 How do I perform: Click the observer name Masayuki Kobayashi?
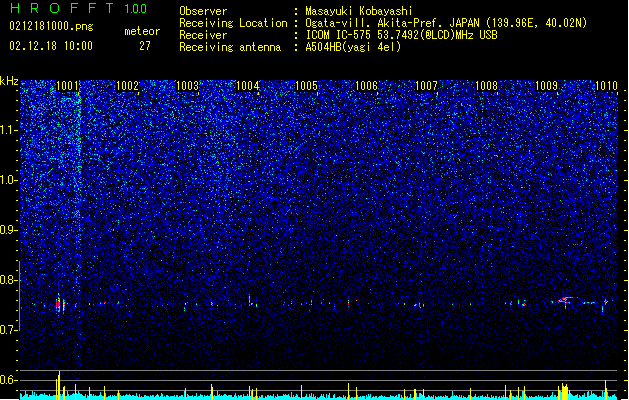point(358,11)
